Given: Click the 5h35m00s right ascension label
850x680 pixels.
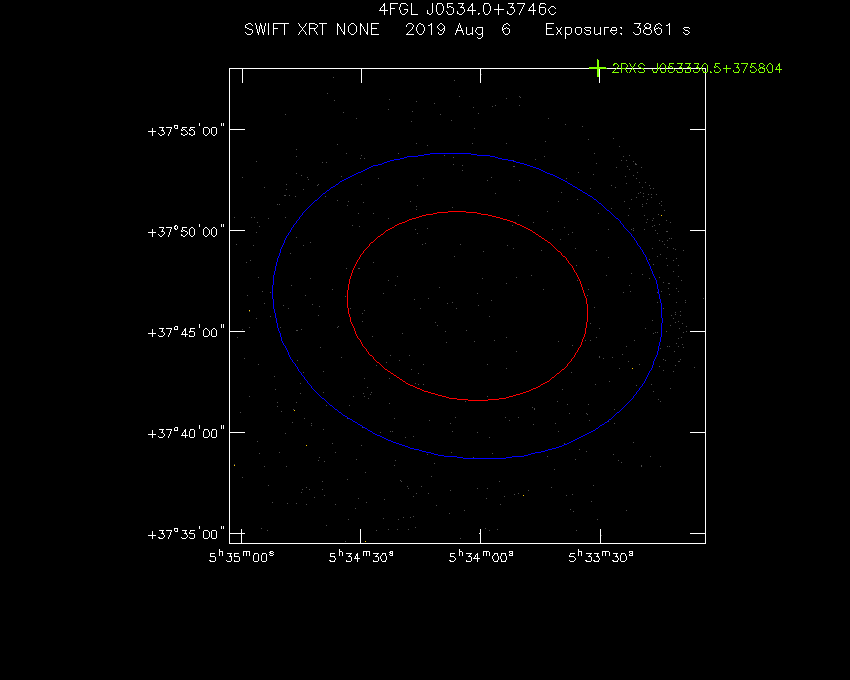Looking at the screenshot, I should (242, 557).
